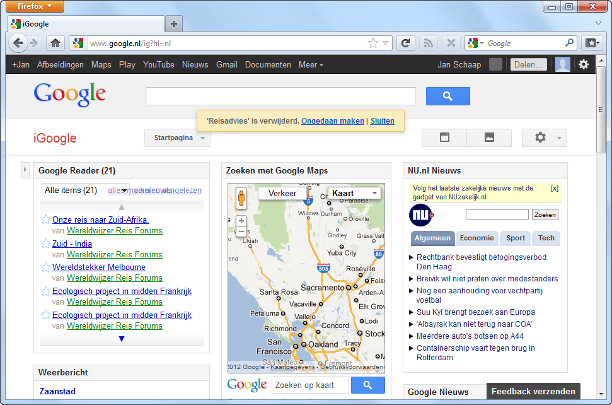This screenshot has height=405, width=612.
Task: Switch to the Sport news tab
Action: click(x=515, y=238)
